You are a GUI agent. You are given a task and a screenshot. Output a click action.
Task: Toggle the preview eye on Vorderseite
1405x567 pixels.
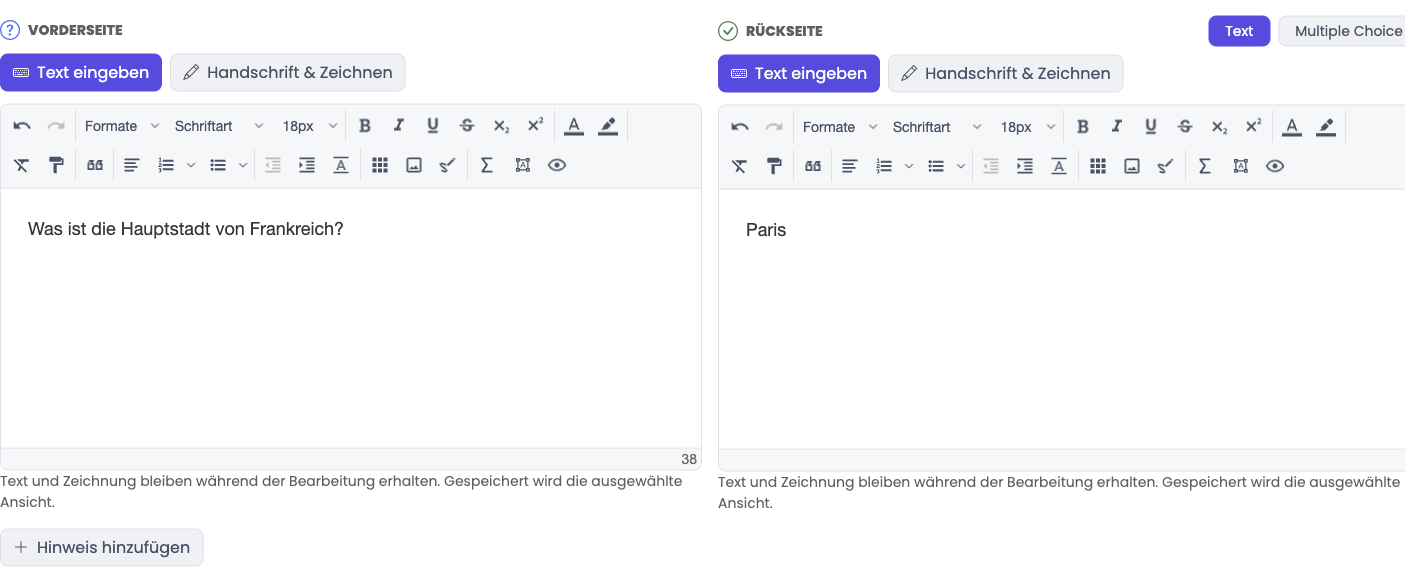click(x=557, y=165)
